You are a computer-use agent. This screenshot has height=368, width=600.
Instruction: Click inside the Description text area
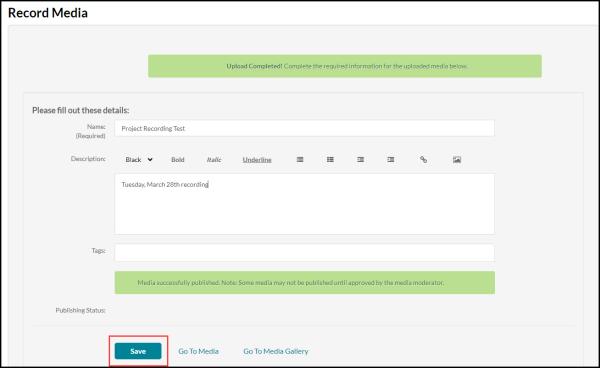click(305, 204)
